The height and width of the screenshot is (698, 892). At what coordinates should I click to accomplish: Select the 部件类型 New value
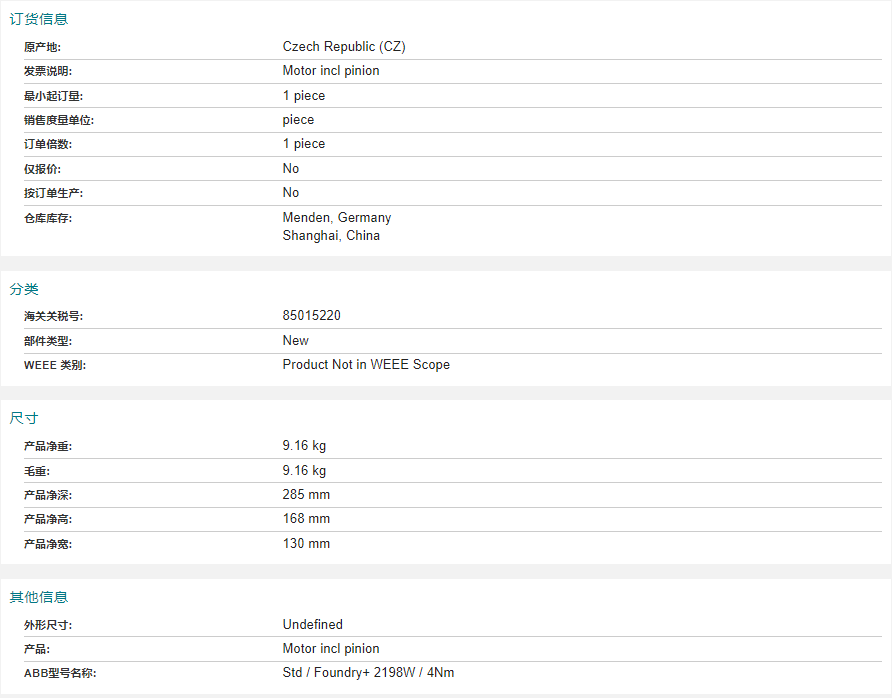(x=296, y=340)
